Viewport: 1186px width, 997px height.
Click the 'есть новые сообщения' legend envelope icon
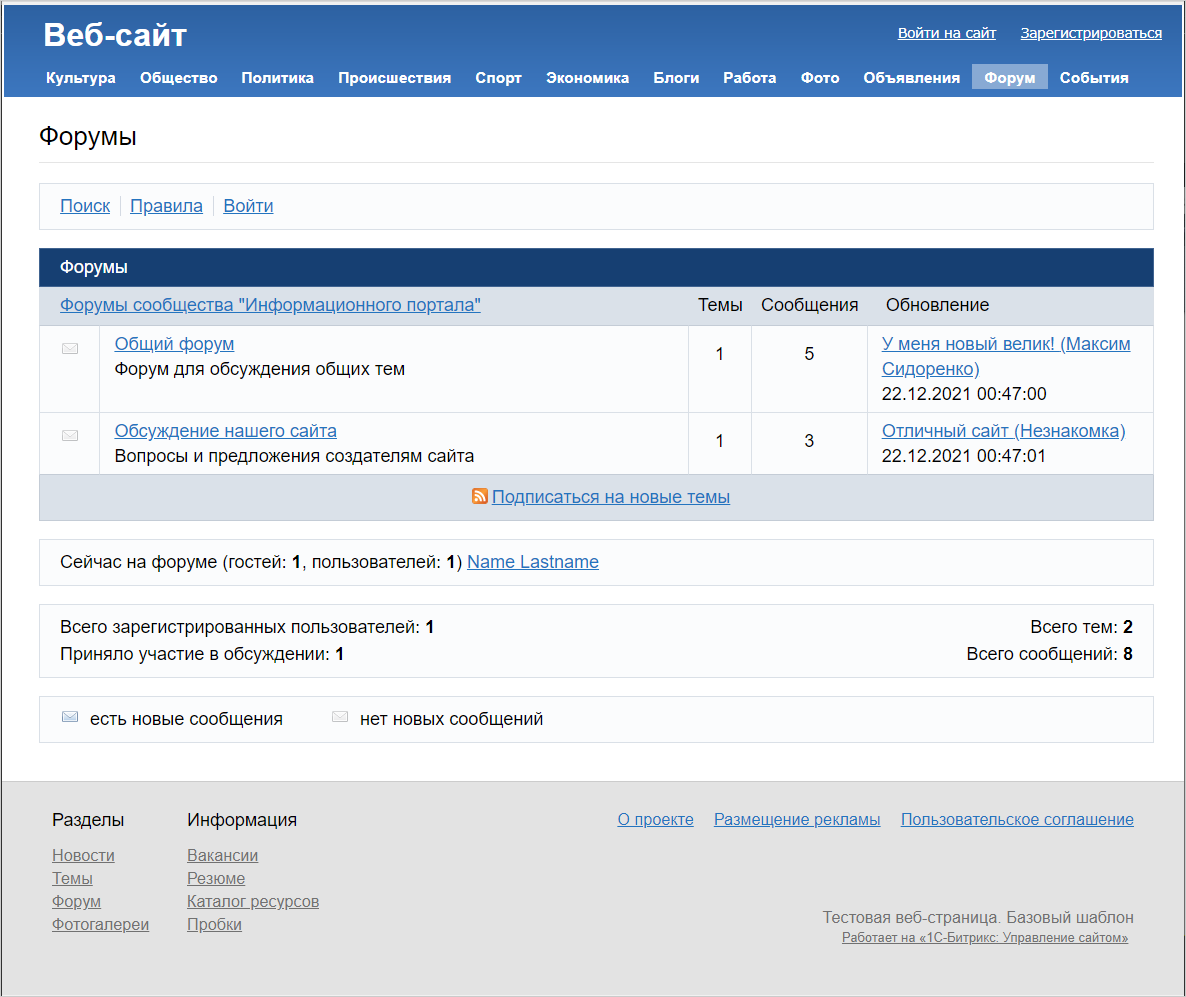[x=70, y=717]
